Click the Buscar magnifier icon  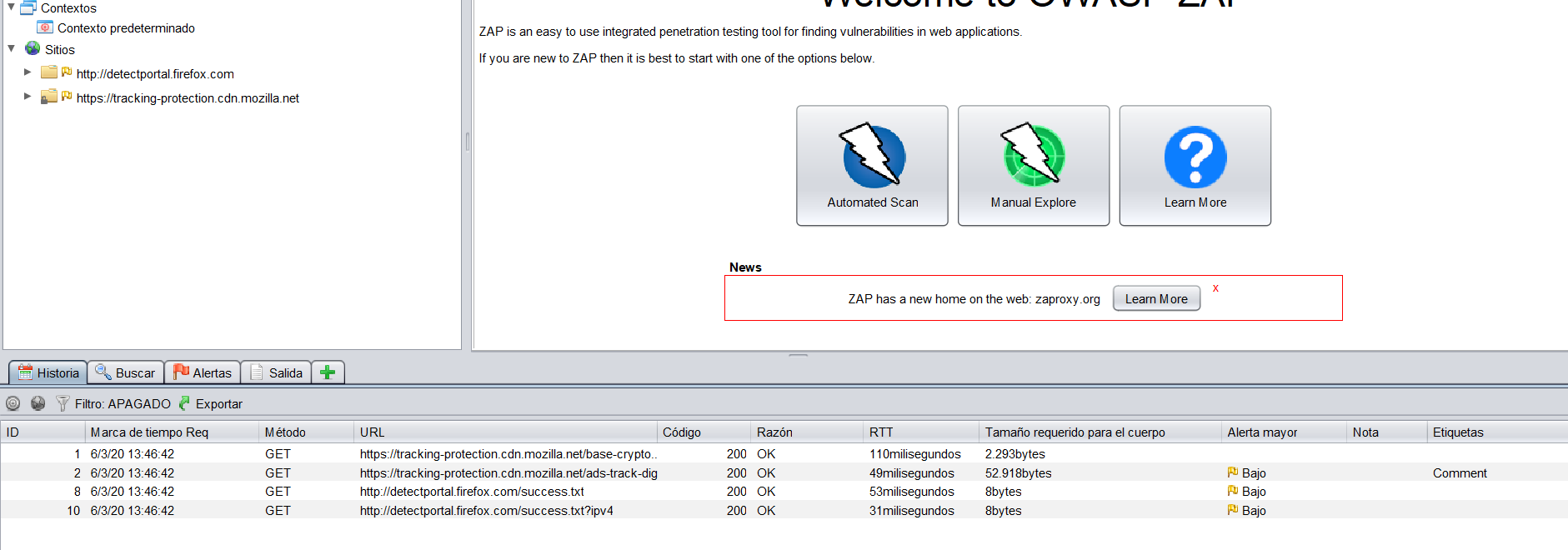[x=103, y=372]
